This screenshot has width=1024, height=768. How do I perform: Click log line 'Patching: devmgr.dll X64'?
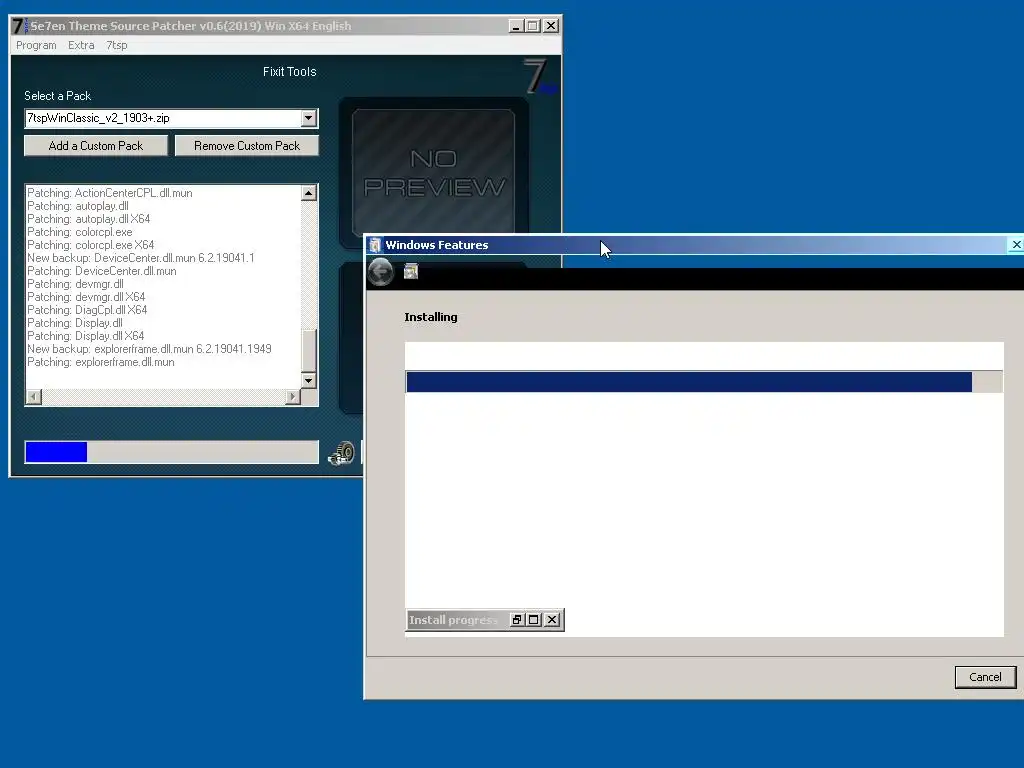[x=86, y=297]
